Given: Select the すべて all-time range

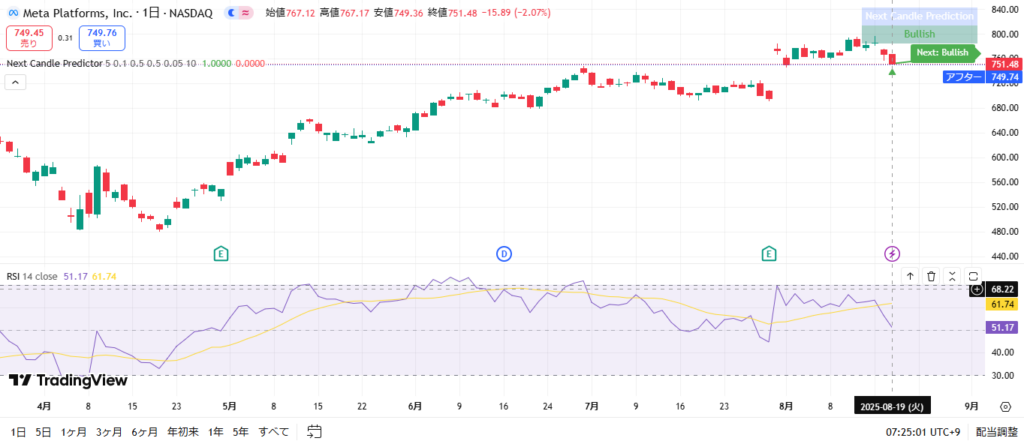Looking at the screenshot, I should coord(272,432).
